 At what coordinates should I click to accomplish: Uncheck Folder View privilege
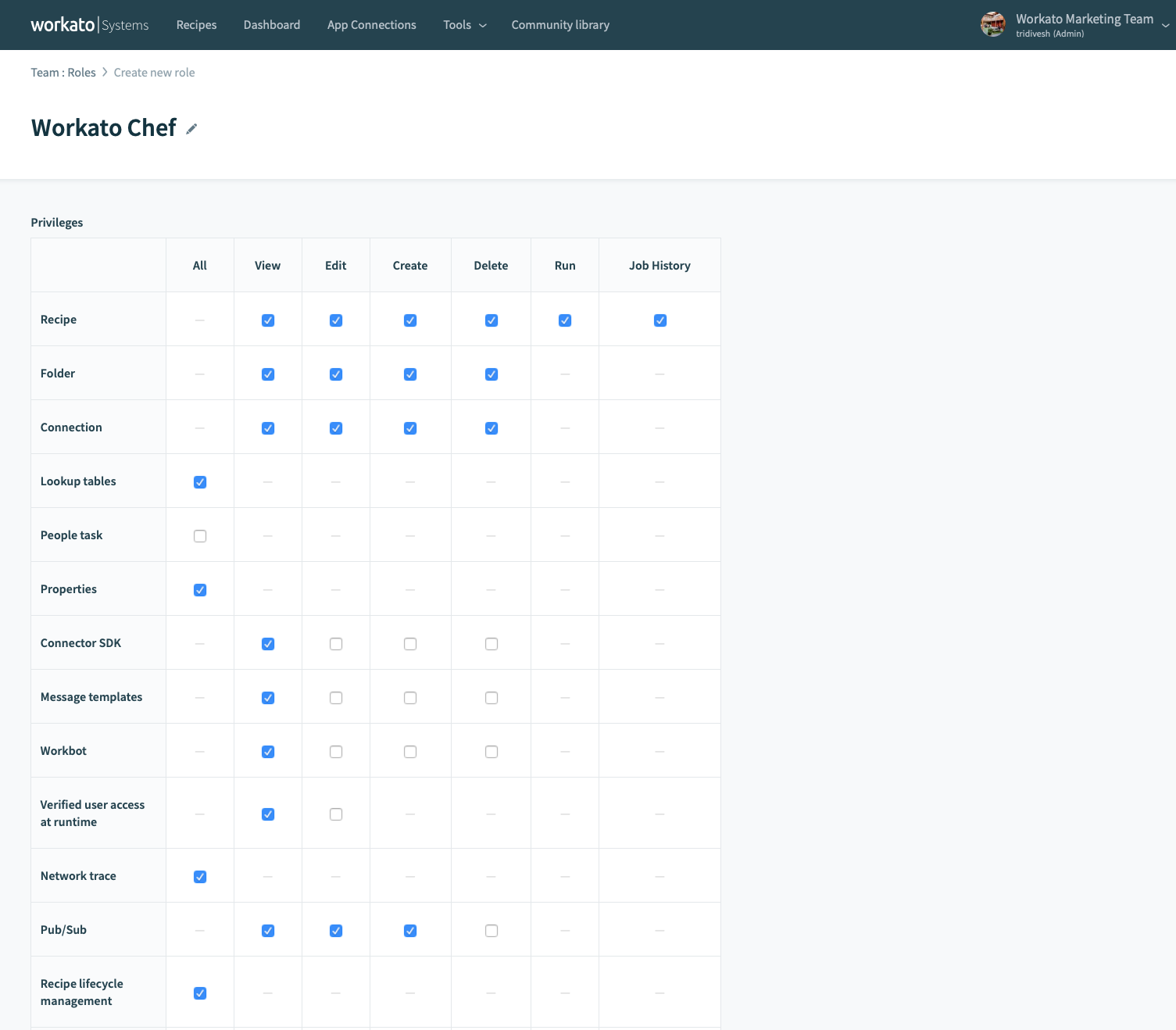tap(268, 374)
